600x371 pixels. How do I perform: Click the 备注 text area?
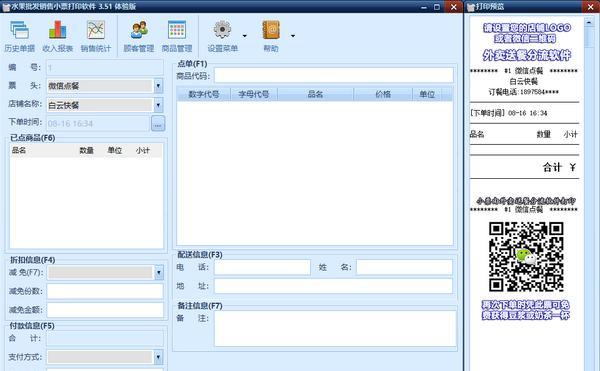coord(335,329)
